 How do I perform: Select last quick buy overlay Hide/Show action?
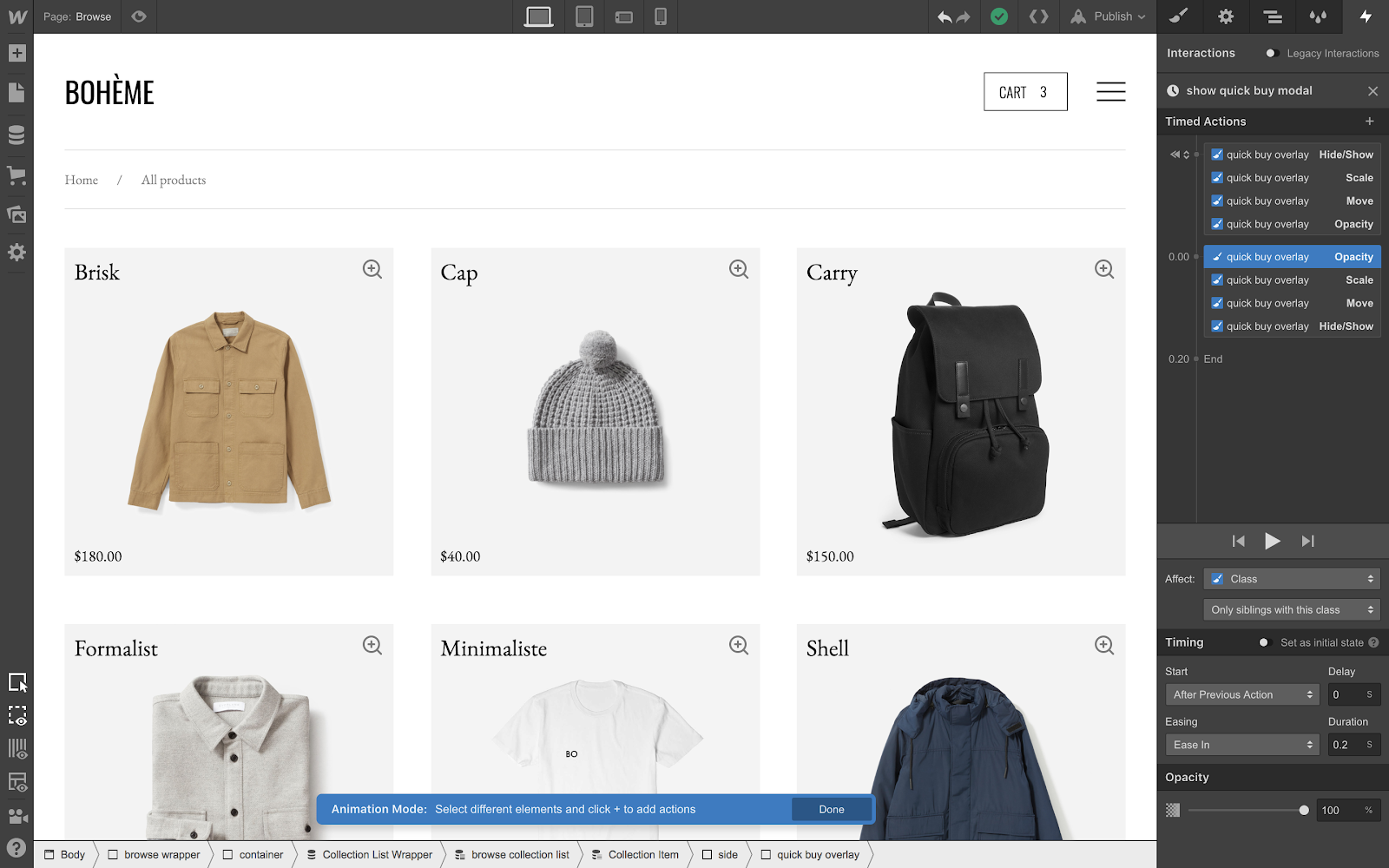1292,326
